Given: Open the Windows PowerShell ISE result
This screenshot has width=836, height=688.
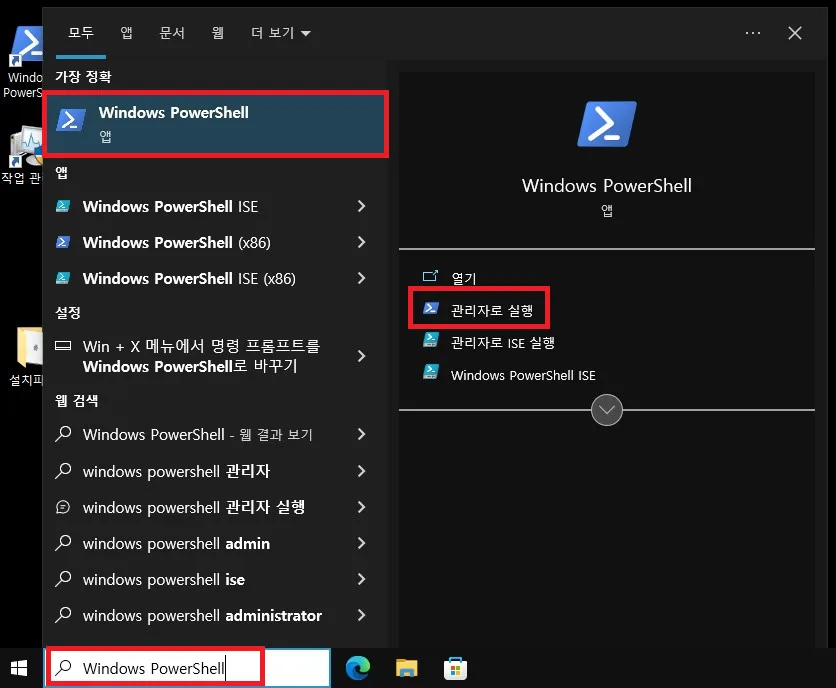Looking at the screenshot, I should click(170, 206).
